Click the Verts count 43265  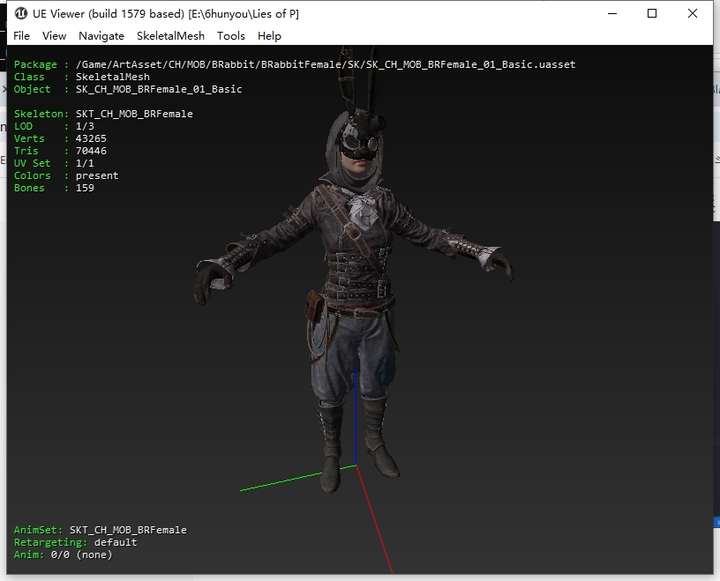tap(91, 139)
